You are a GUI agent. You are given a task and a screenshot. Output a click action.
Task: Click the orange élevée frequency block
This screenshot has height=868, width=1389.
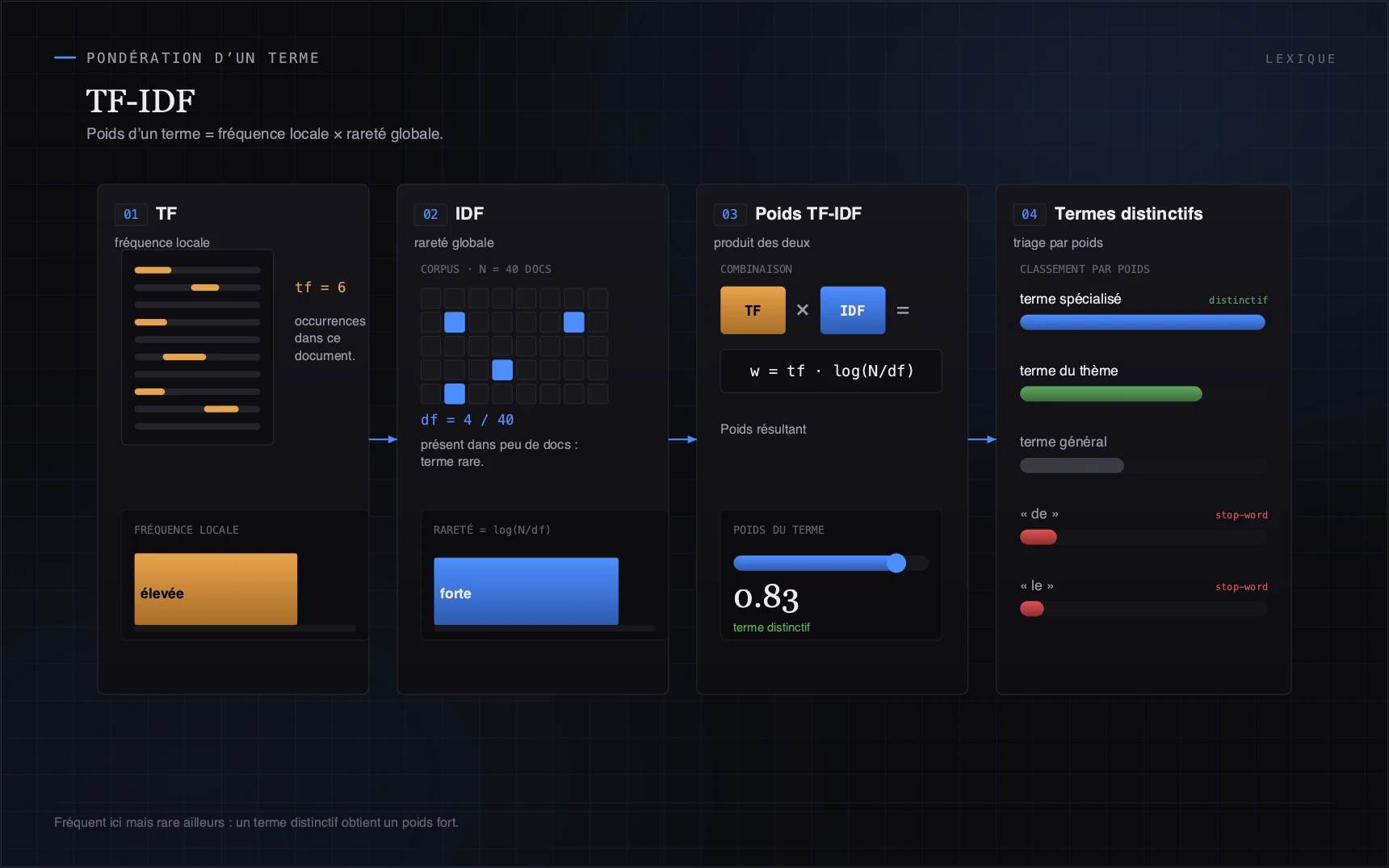click(216, 589)
